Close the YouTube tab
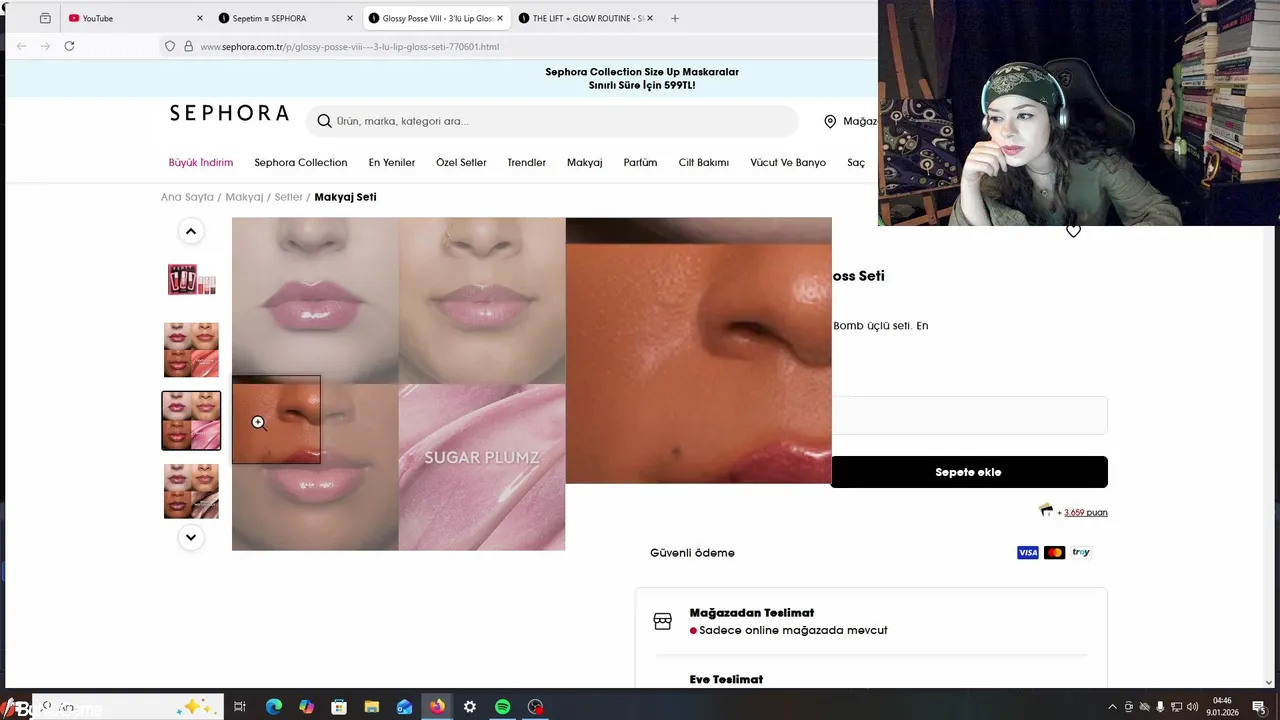Image resolution: width=1280 pixels, height=720 pixels. coord(199,18)
